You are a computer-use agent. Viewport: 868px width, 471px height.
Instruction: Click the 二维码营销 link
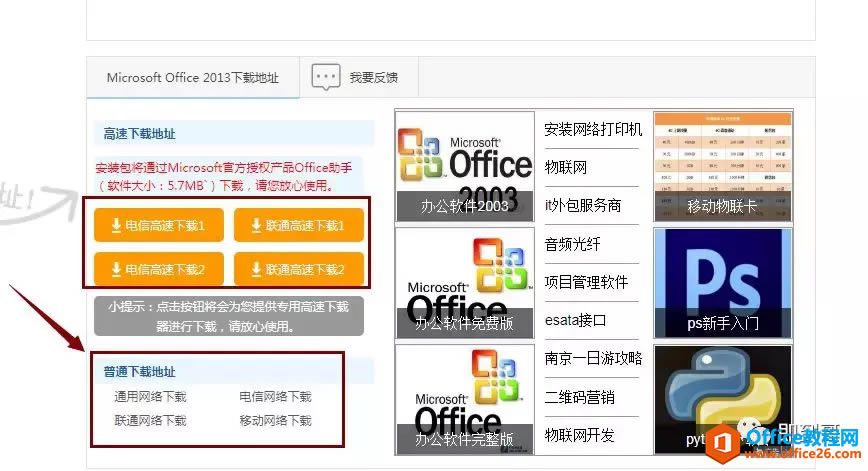[x=579, y=397]
